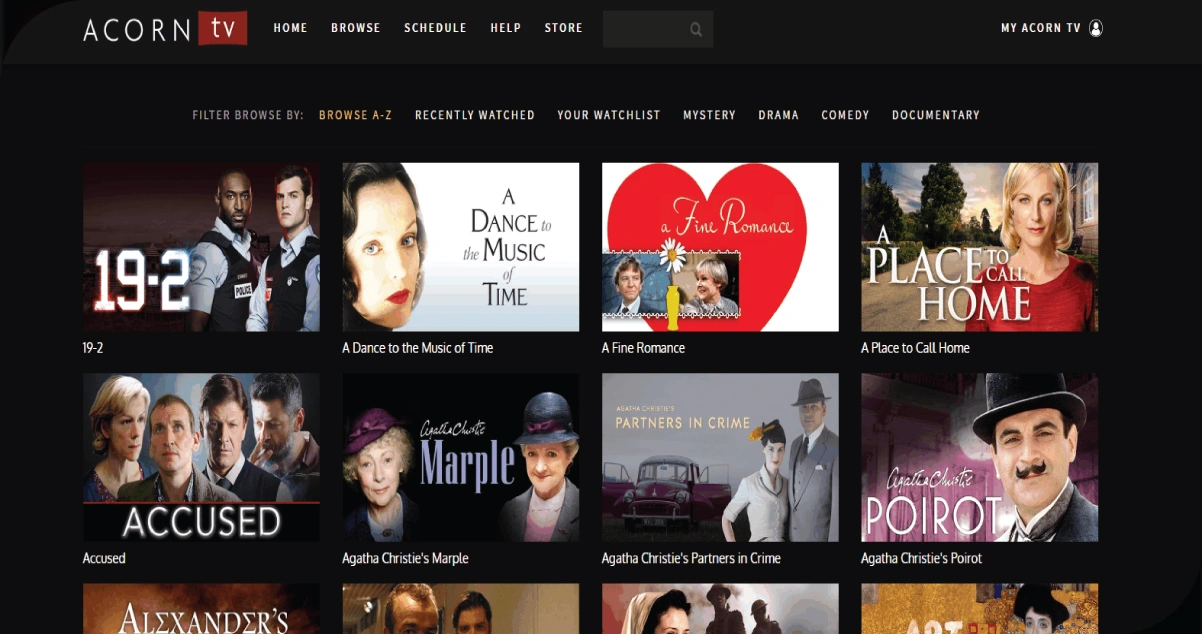Open the My Acorn TV profile icon
Viewport: 1202px width, 634px height.
point(1096,28)
